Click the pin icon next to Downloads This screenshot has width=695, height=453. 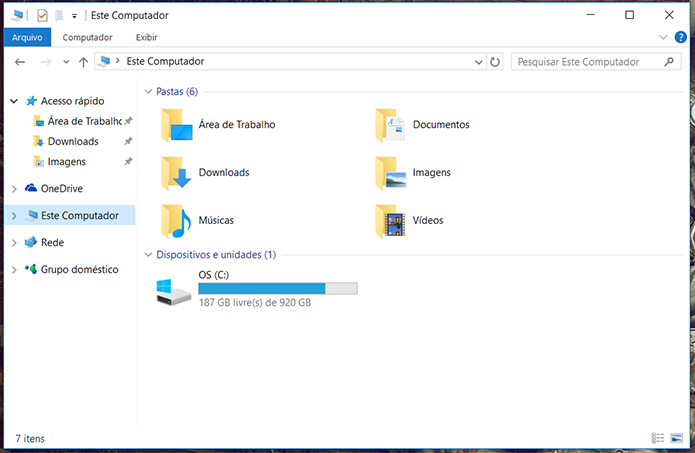point(128,141)
